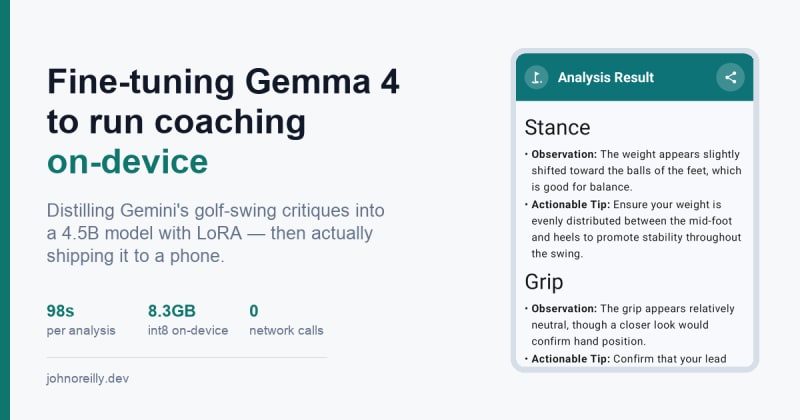Click the teal Analysis Result header bar
800x420 pixels.
pos(634,77)
